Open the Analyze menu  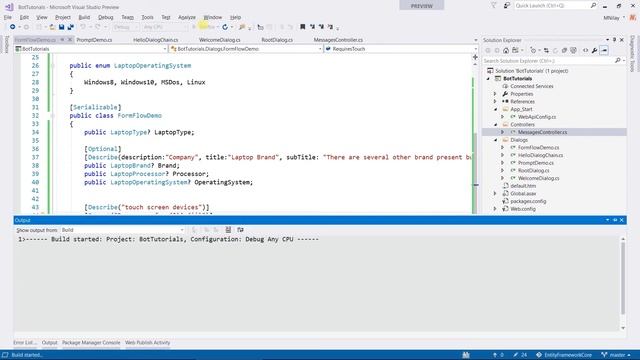pos(187,17)
